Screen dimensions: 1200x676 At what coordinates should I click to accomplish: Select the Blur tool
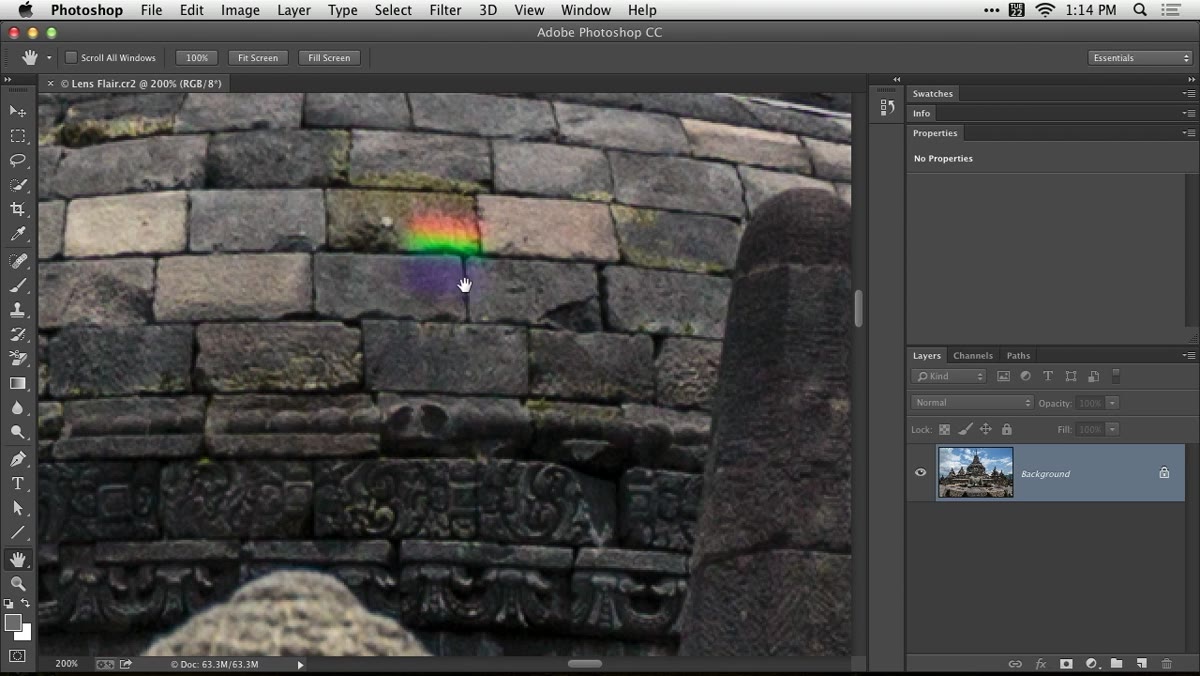click(x=18, y=408)
